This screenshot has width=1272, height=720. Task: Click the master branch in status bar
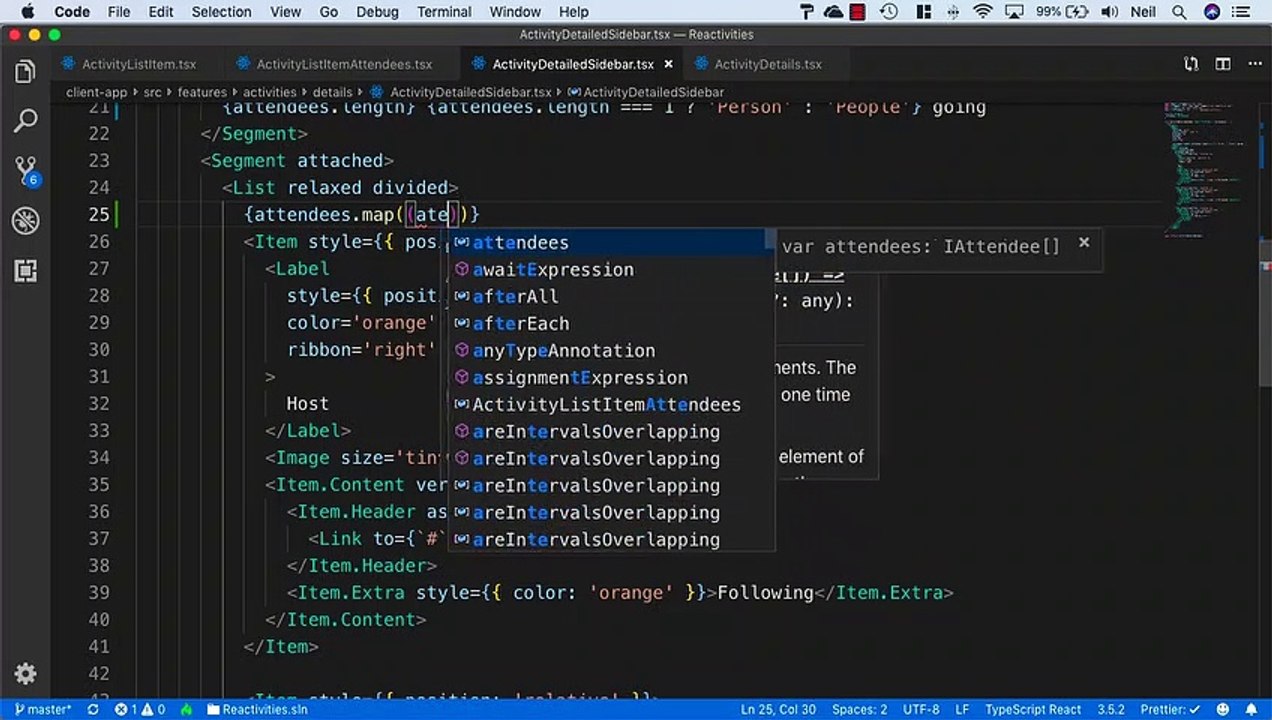coord(44,709)
